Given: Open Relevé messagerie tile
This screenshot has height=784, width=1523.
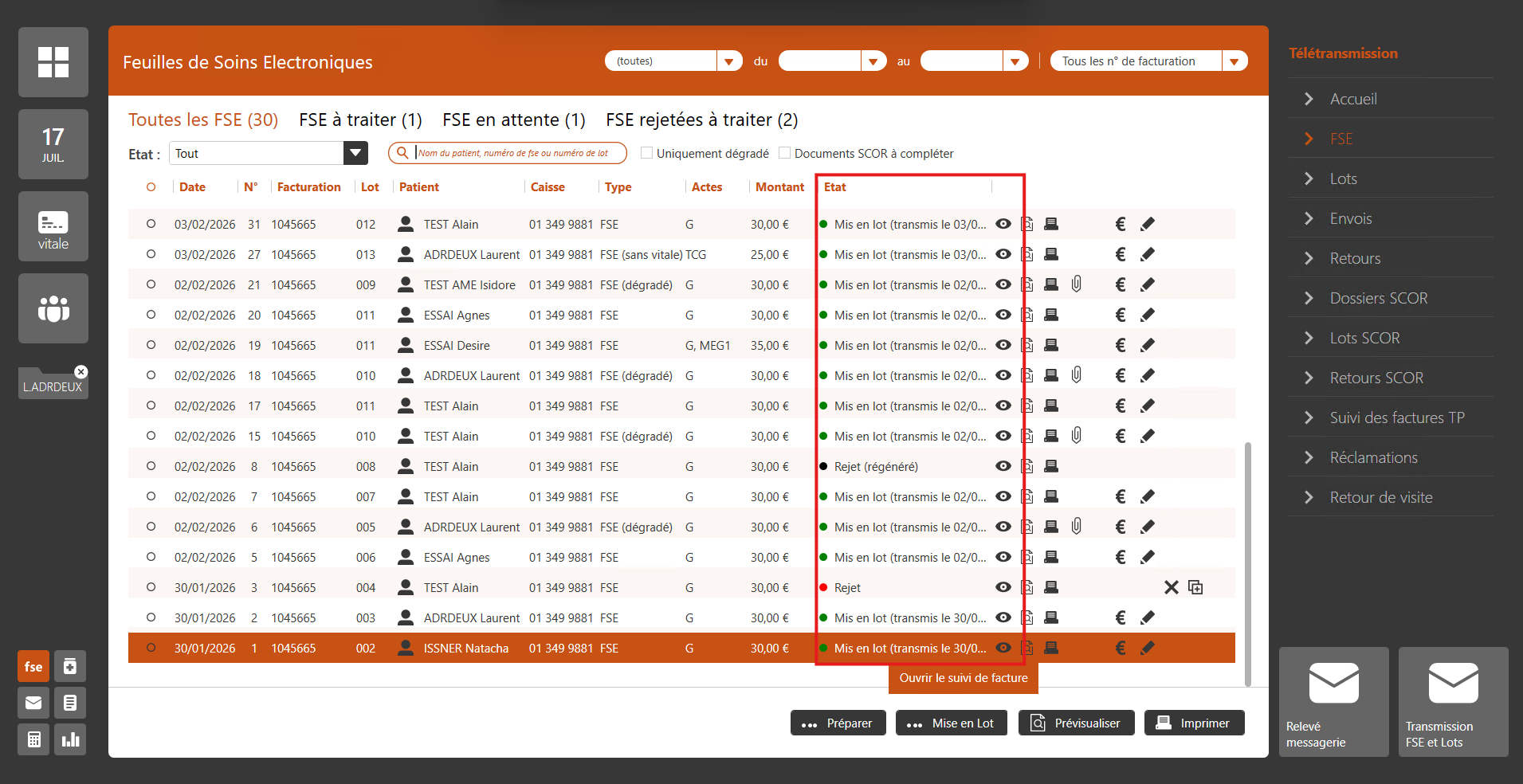Looking at the screenshot, I should (1334, 702).
